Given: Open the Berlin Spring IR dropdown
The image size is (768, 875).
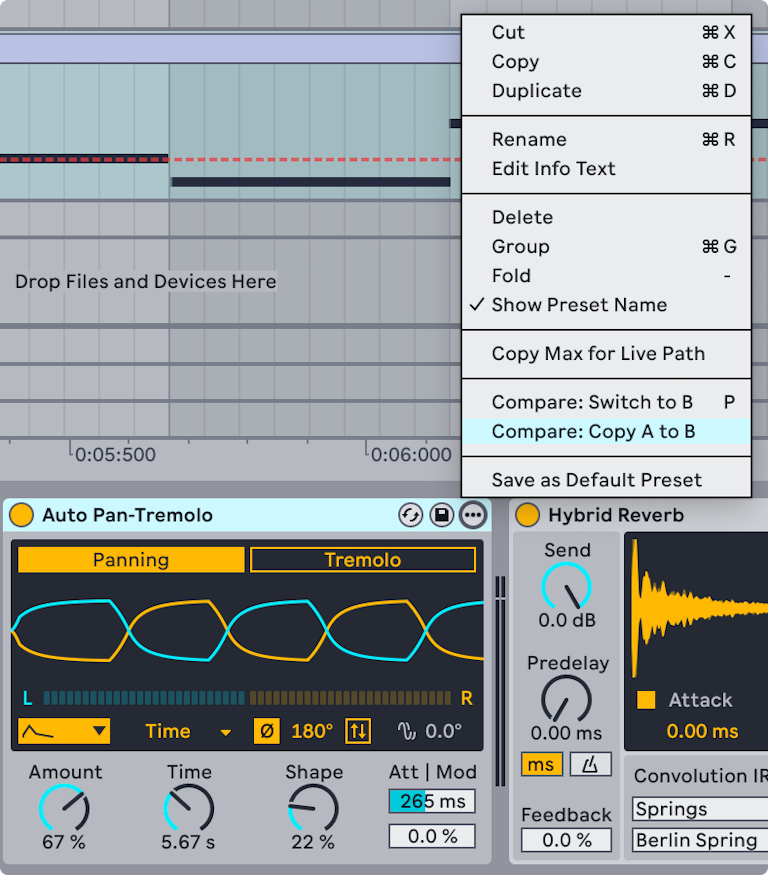Looking at the screenshot, I should (700, 840).
